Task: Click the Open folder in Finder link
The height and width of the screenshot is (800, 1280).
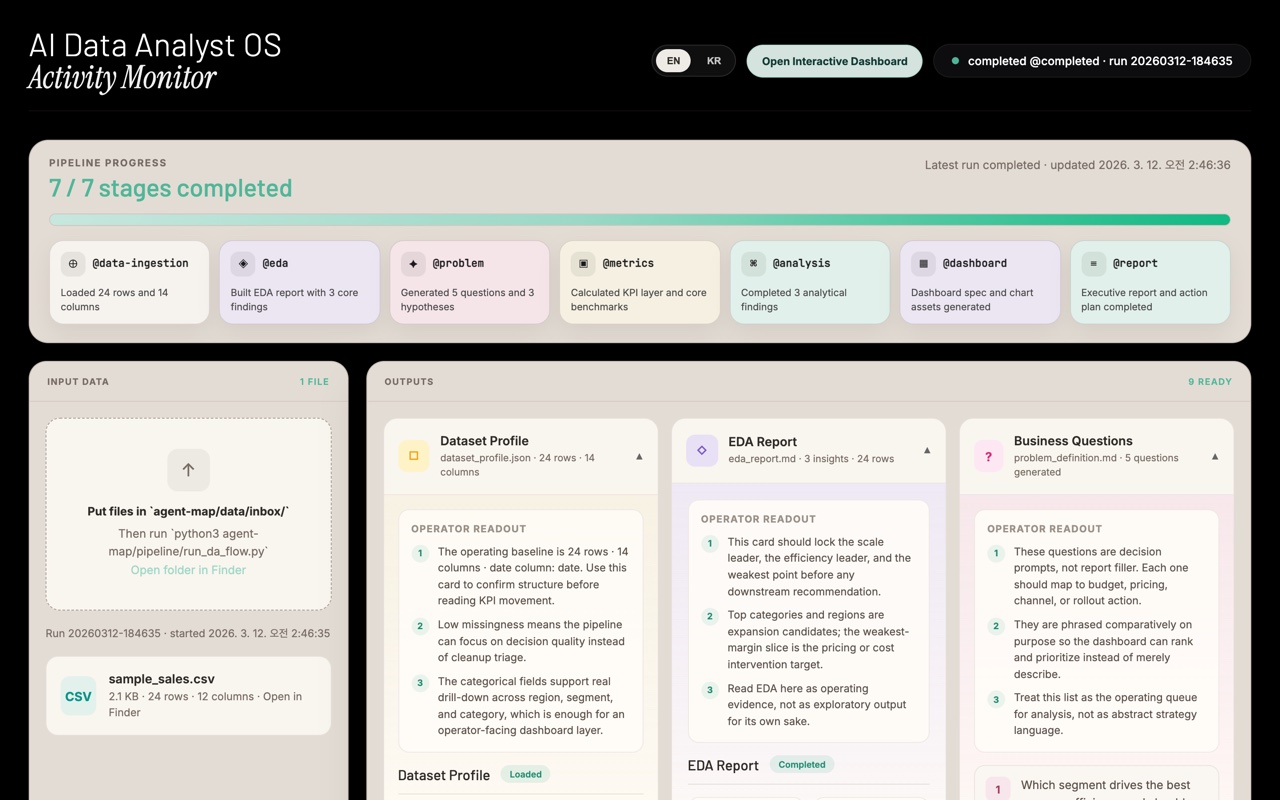Action: pos(188,570)
